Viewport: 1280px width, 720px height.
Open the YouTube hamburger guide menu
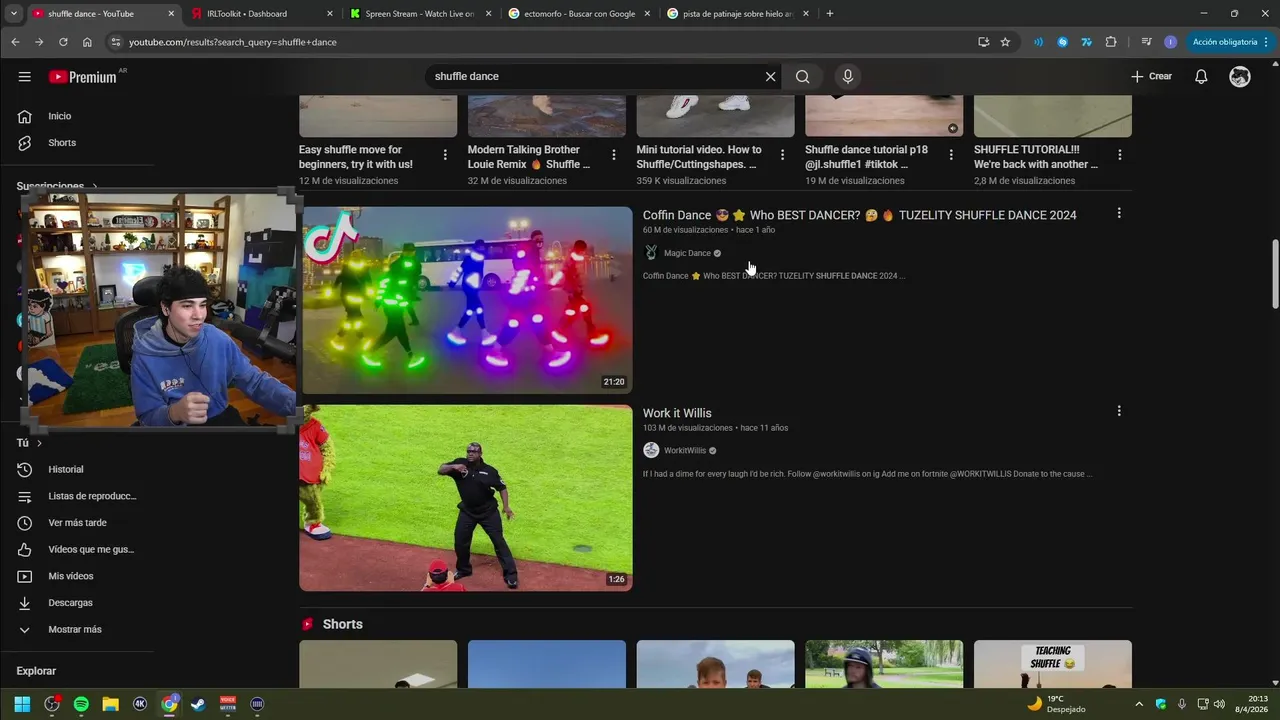pyautogui.click(x=24, y=77)
